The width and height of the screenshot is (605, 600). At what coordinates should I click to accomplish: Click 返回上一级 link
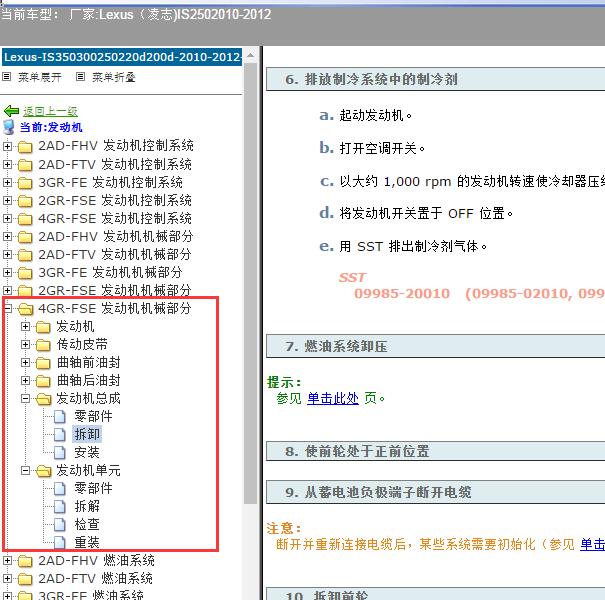tap(50, 111)
